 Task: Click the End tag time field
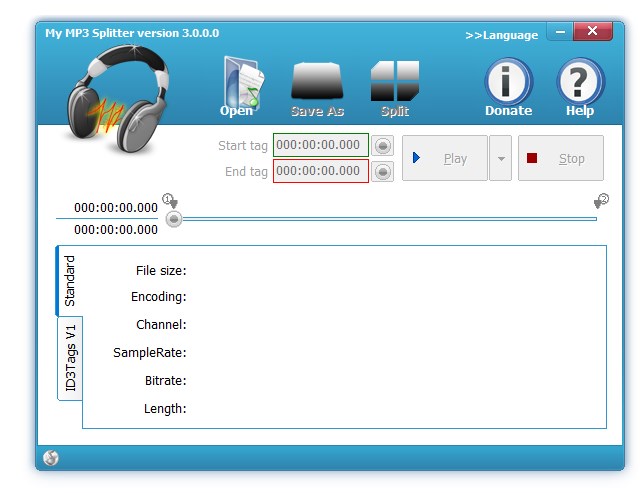(x=321, y=171)
